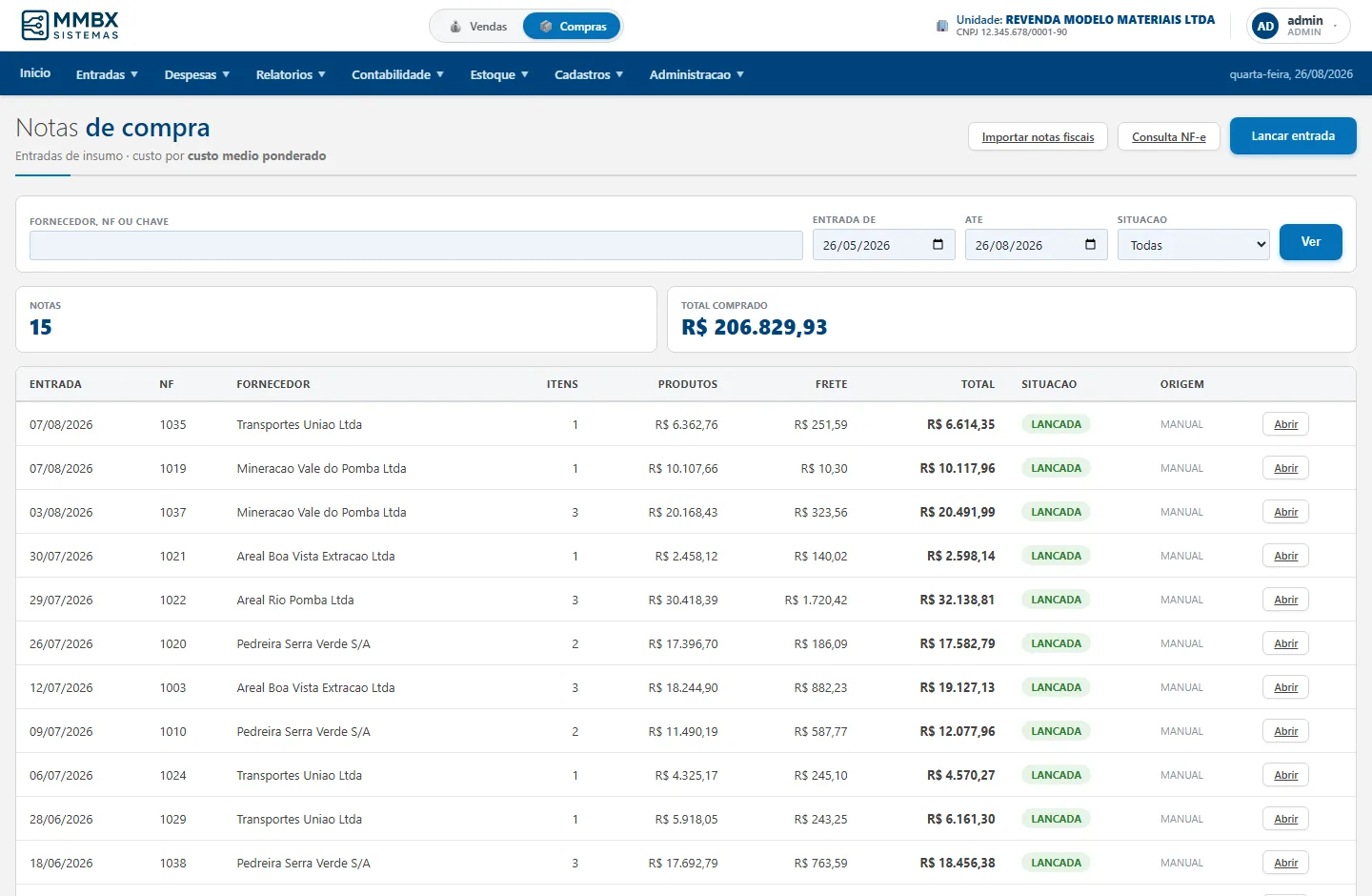Viewport: 1372px width, 896px height.
Task: Open the AD user avatar
Action: pos(1265,26)
